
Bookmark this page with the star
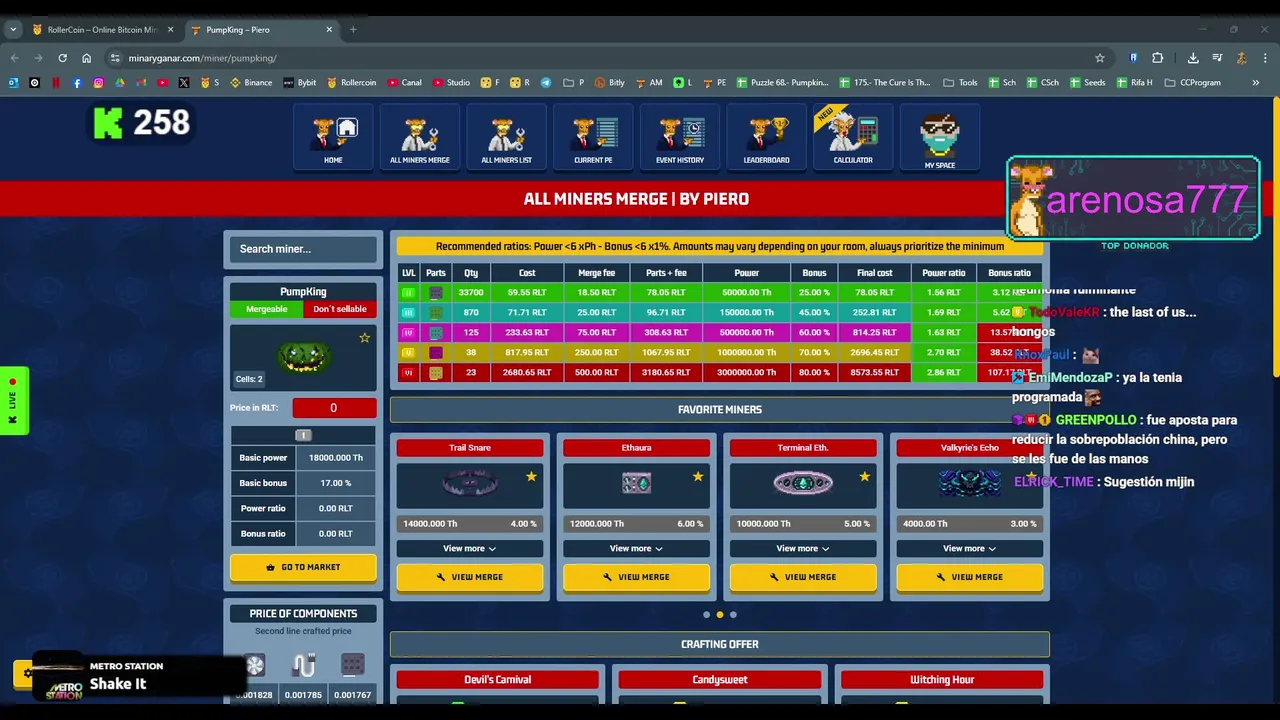click(x=1100, y=58)
